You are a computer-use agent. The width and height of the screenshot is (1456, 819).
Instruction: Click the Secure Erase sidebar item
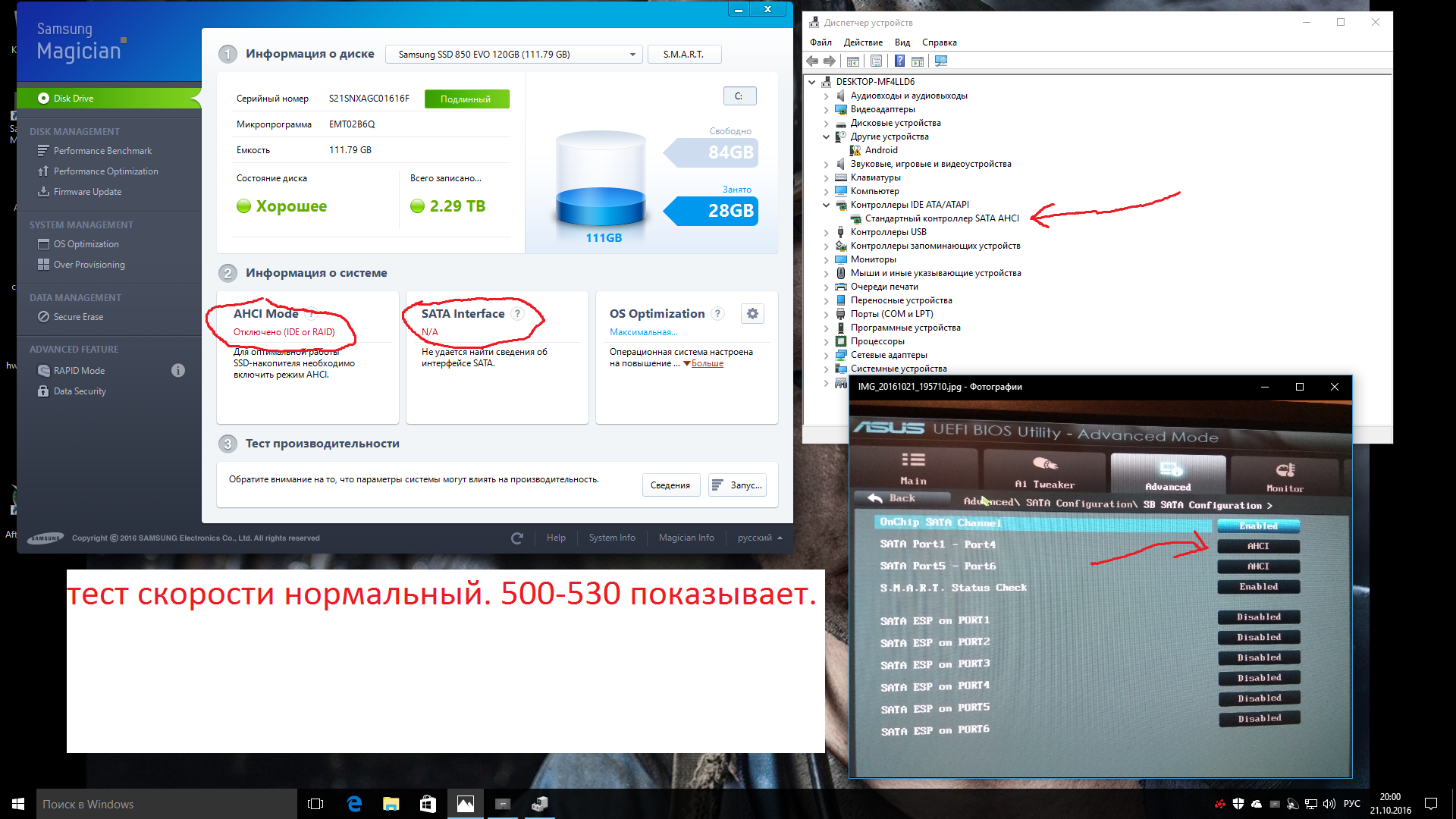(78, 317)
